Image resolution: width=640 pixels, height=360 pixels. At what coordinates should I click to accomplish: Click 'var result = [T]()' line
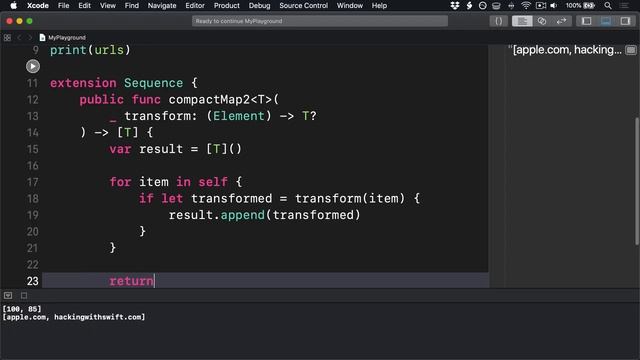click(176, 149)
